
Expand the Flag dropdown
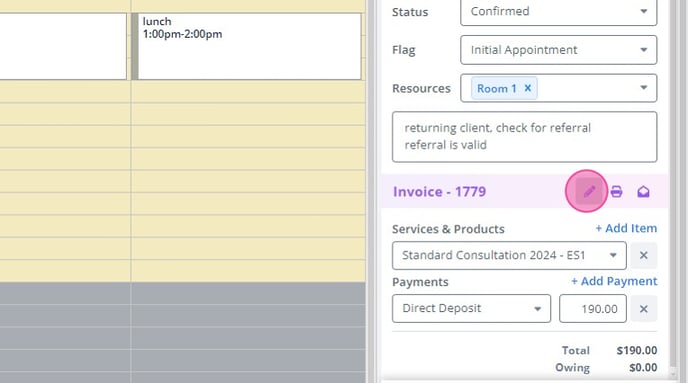coord(559,50)
